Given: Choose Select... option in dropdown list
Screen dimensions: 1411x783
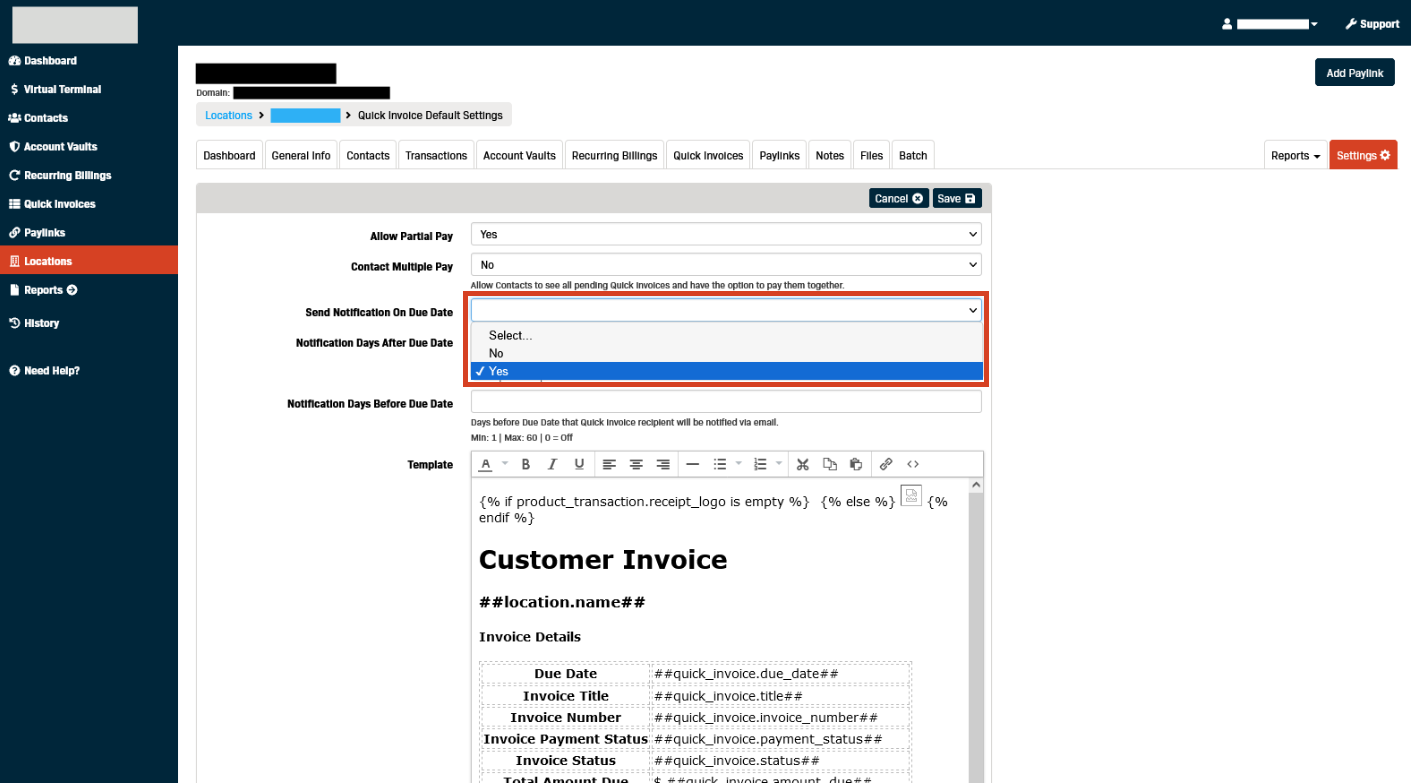Looking at the screenshot, I should [x=727, y=336].
